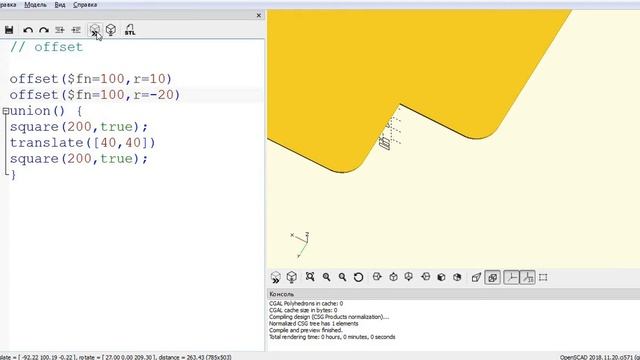Zoom out on the 3D view
The image size is (640, 360).
tap(342, 277)
